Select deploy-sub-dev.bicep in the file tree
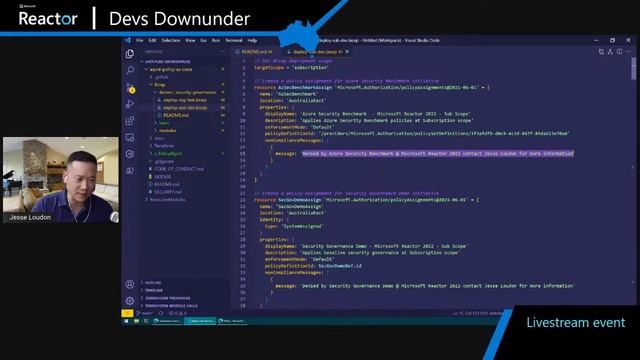640x360 pixels. [x=185, y=108]
